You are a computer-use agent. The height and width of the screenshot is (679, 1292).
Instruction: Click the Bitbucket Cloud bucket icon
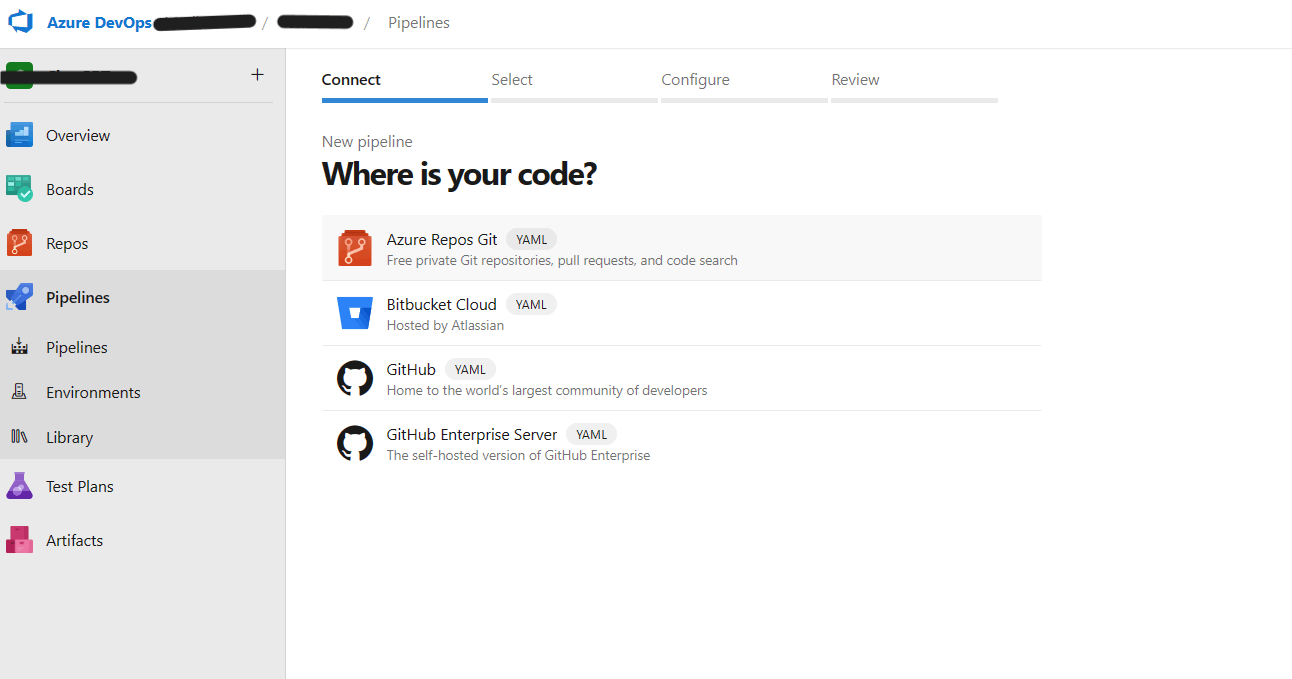(x=355, y=313)
